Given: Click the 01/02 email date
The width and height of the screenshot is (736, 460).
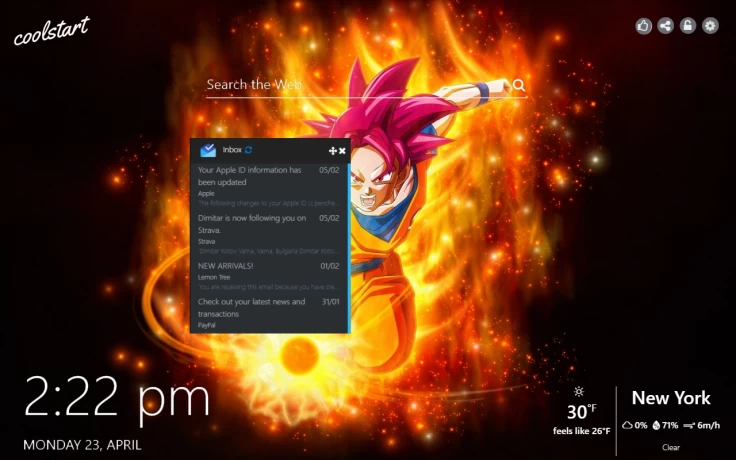Looking at the screenshot, I should (x=330, y=266).
